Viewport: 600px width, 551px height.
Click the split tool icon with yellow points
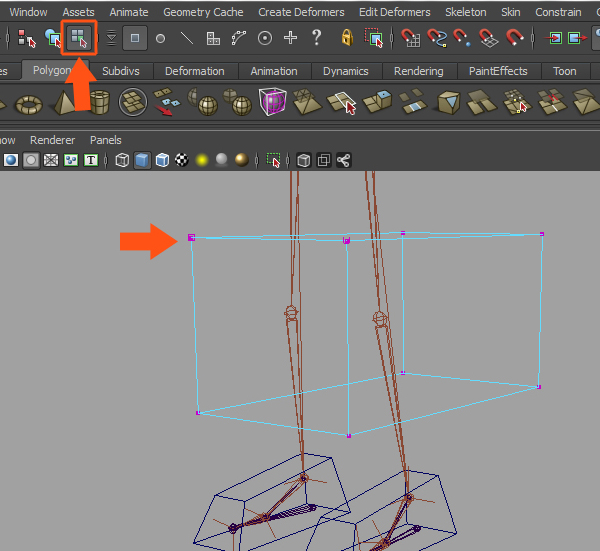click(x=517, y=102)
